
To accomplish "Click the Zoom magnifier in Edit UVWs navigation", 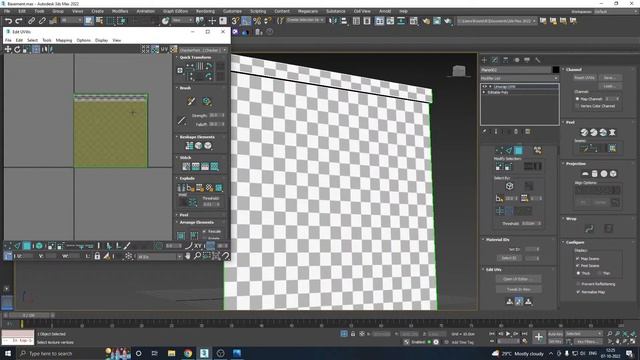I will tap(197, 256).
